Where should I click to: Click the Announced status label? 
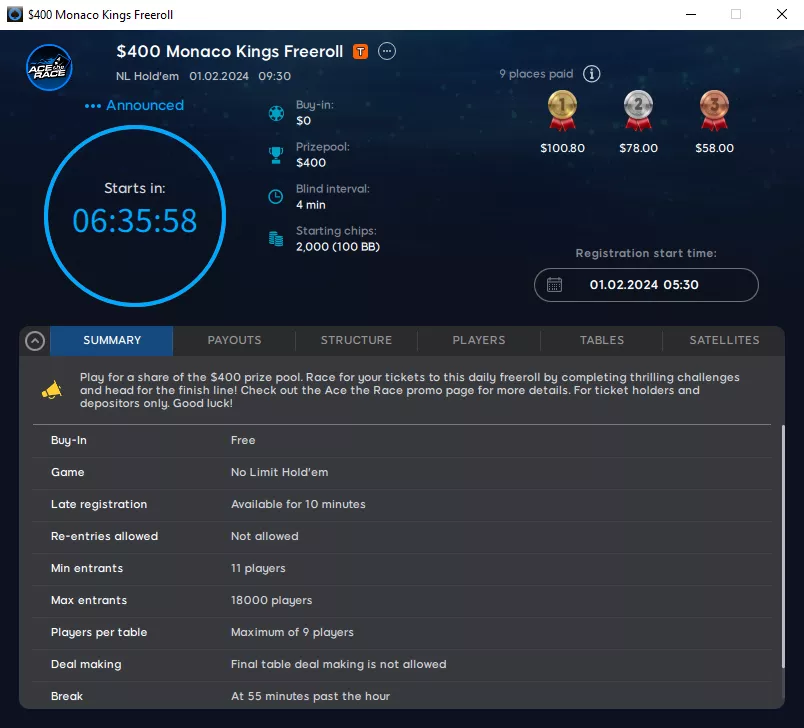coord(145,105)
